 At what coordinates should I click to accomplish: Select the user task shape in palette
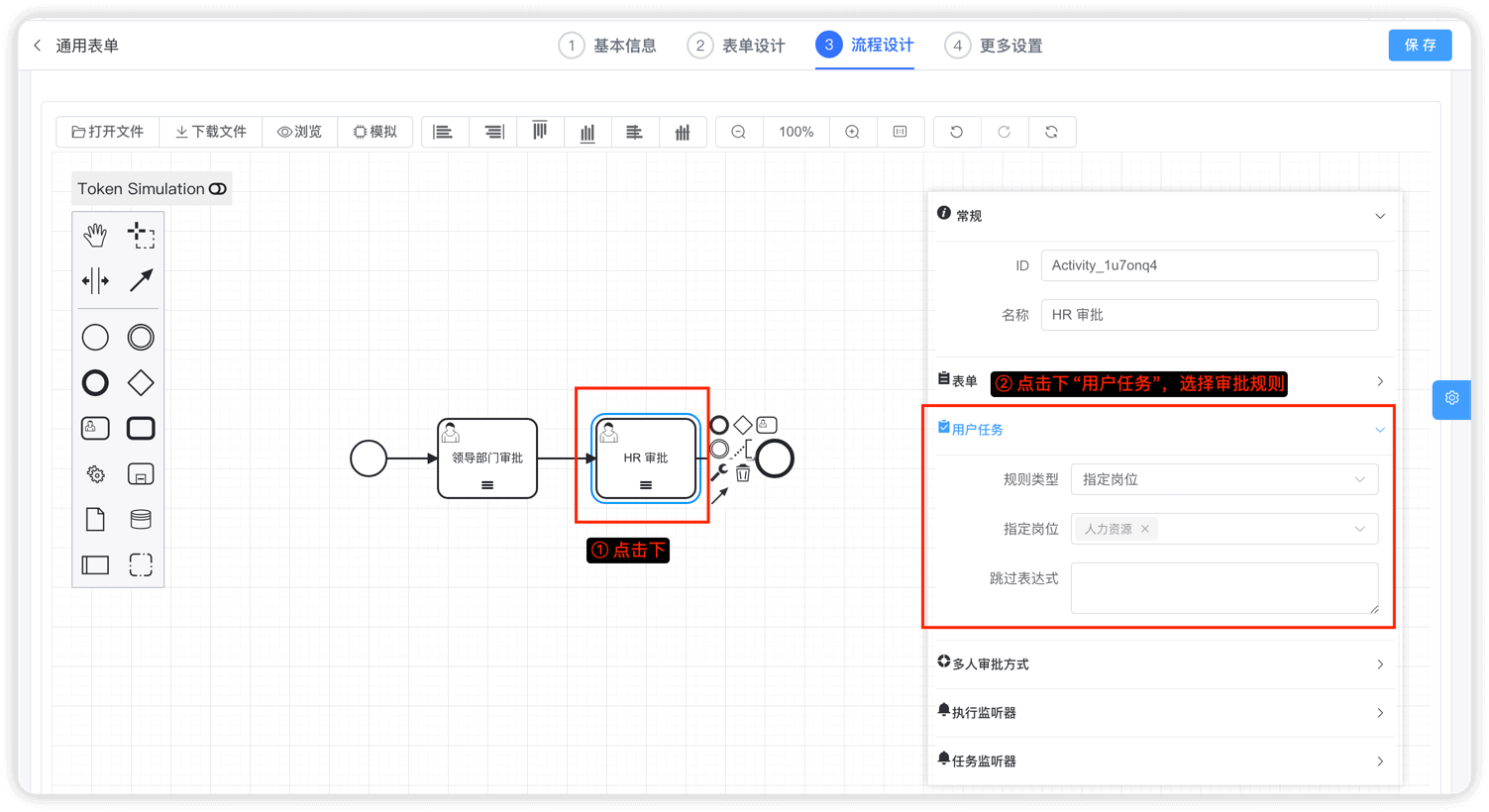(95, 428)
